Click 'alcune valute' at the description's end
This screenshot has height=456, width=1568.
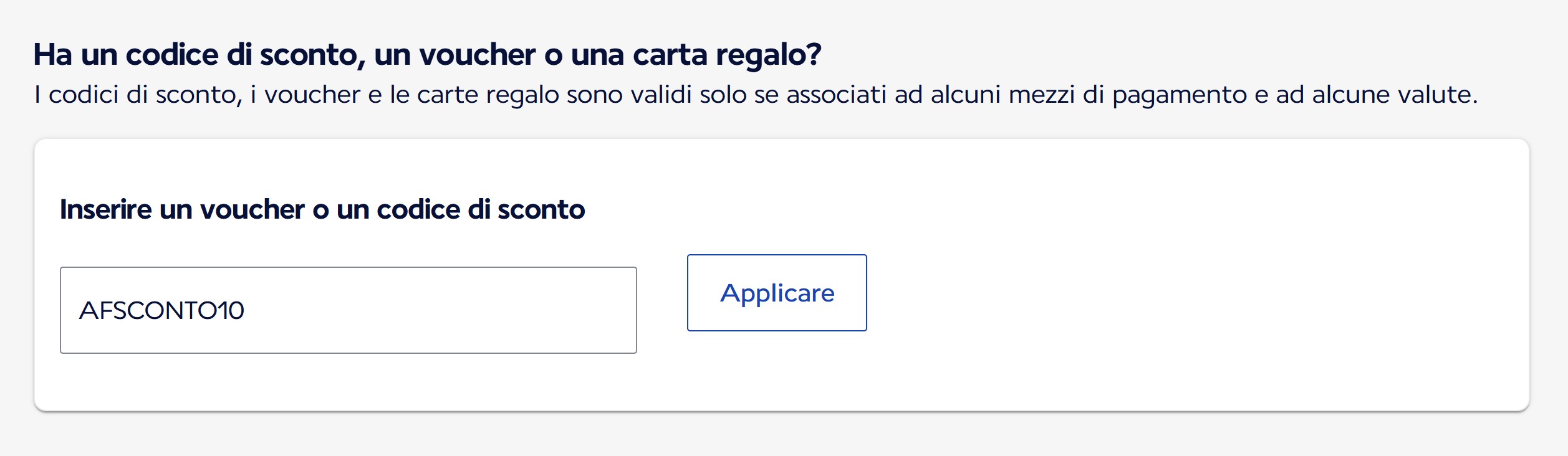[x=1394, y=95]
